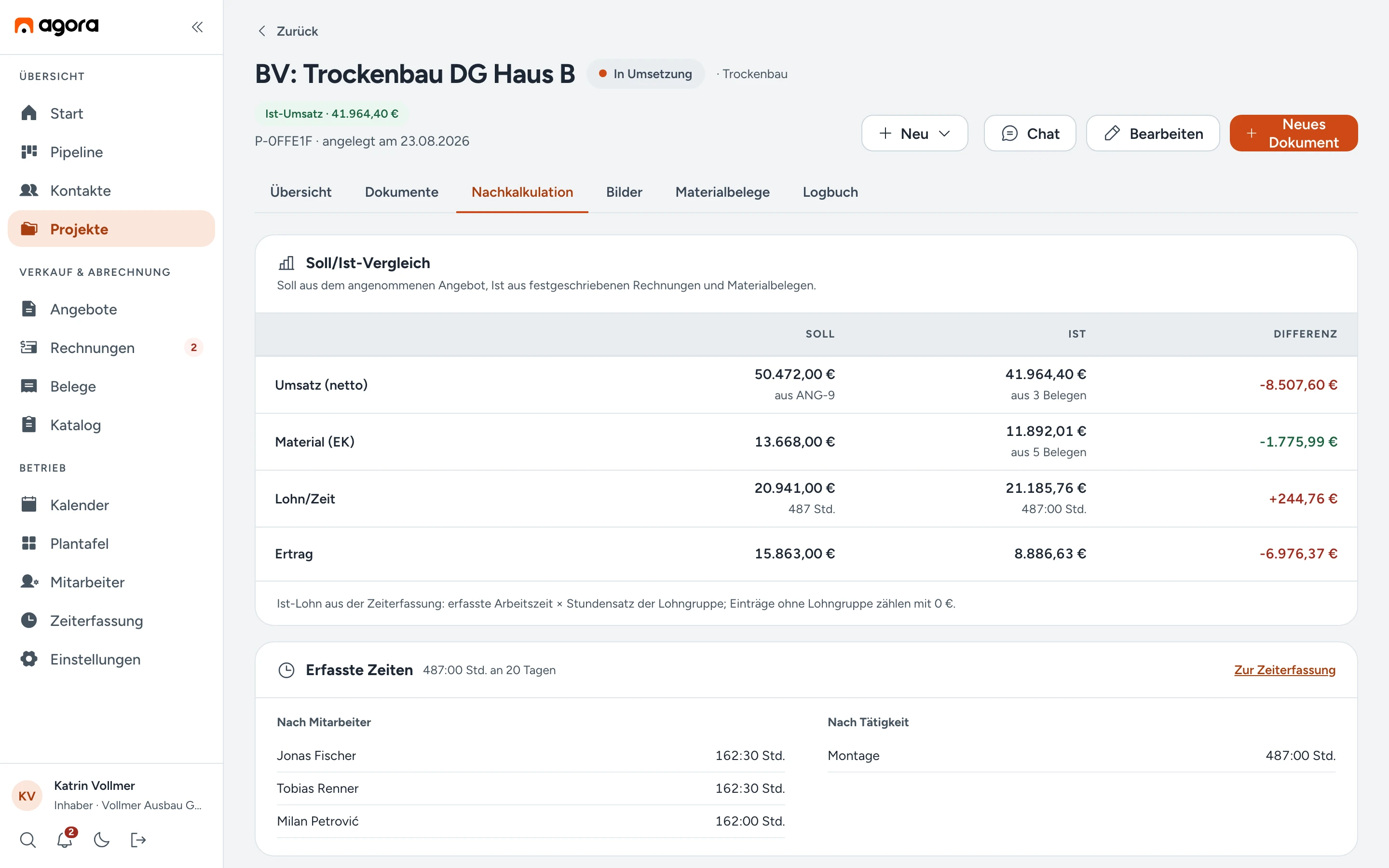The image size is (1389, 868).
Task: Create Neues Dokument
Action: [x=1293, y=133]
